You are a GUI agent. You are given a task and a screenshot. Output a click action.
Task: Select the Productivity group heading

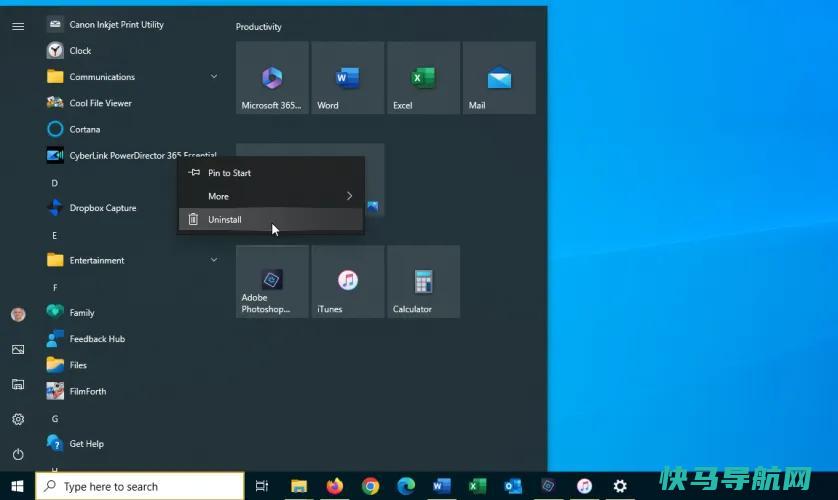click(259, 27)
